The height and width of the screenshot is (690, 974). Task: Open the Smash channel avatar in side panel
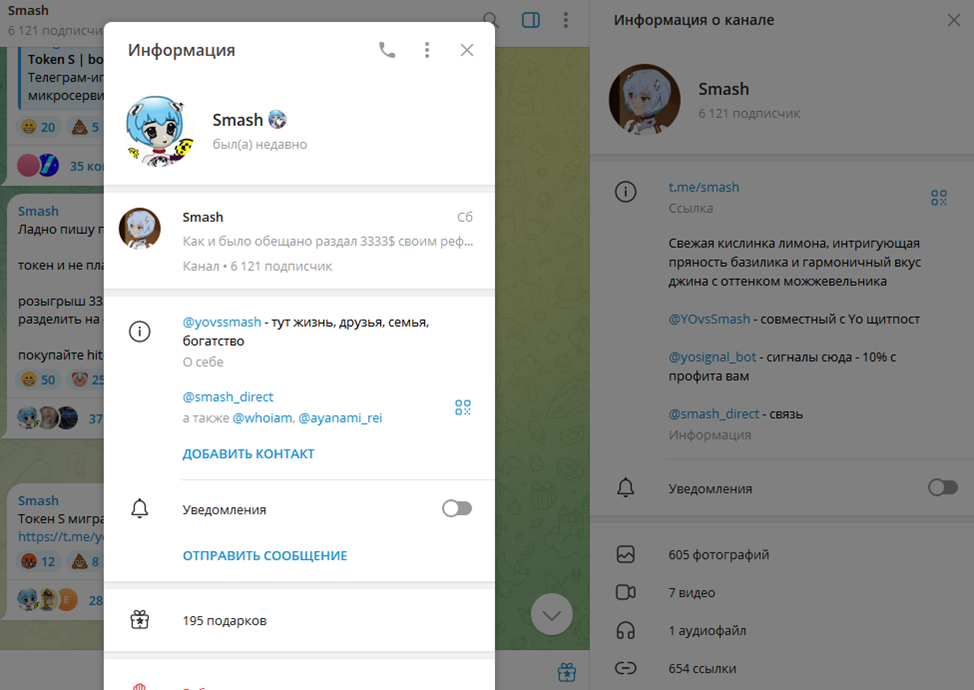(x=645, y=99)
